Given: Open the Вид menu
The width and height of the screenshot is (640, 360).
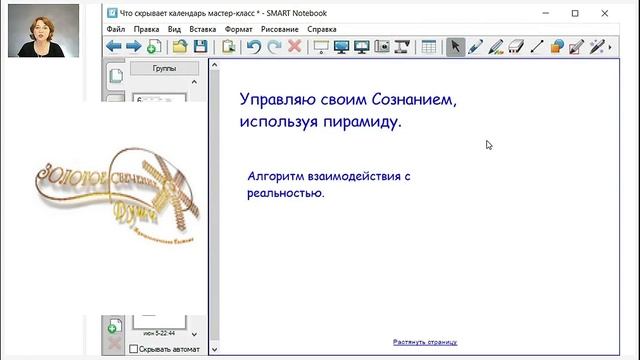Looking at the screenshot, I should click(x=174, y=29).
